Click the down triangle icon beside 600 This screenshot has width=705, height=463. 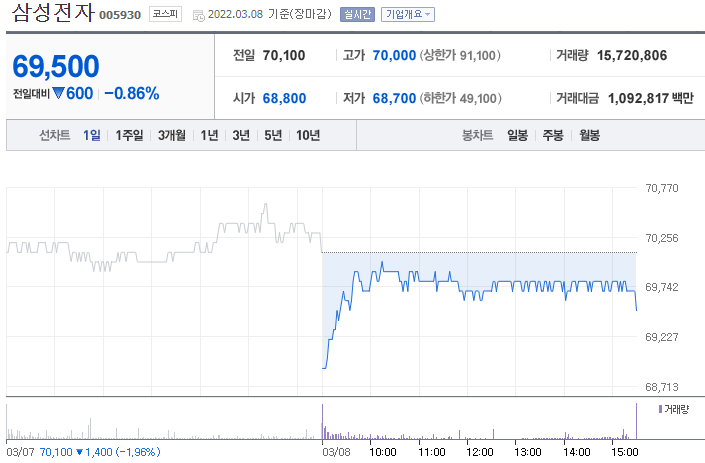pos(58,93)
